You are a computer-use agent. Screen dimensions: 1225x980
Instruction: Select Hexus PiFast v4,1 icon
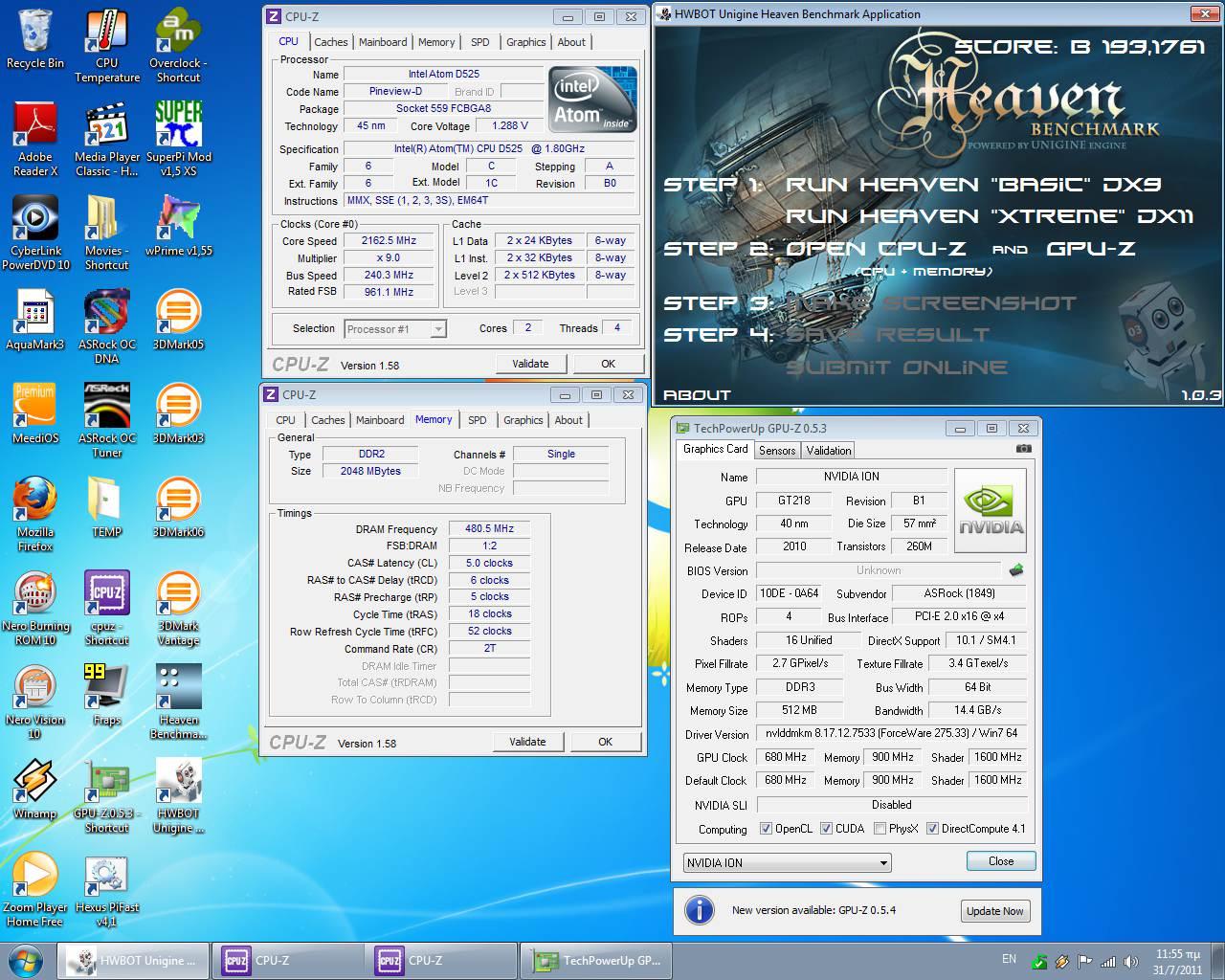tap(107, 889)
